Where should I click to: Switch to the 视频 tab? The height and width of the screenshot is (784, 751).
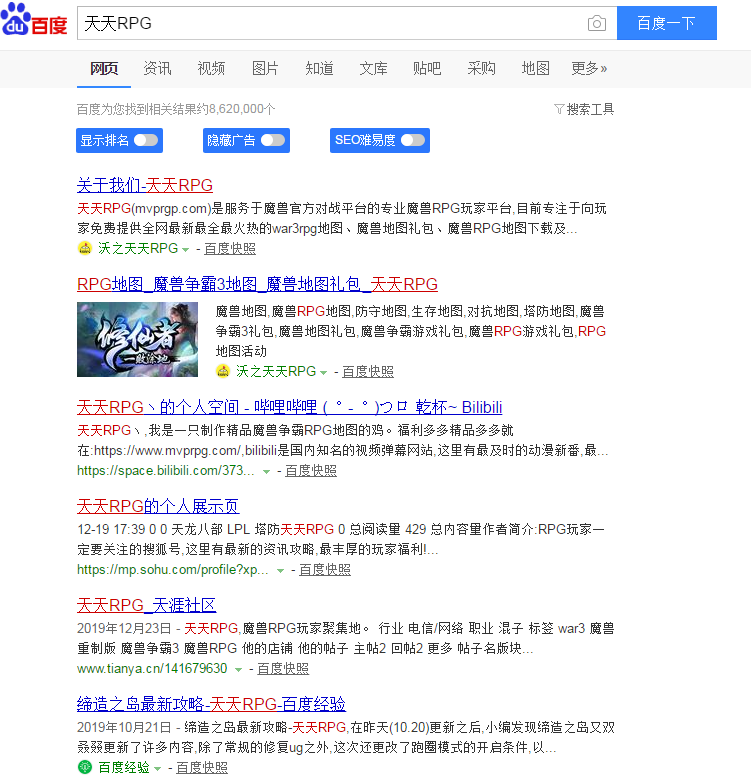tap(212, 68)
